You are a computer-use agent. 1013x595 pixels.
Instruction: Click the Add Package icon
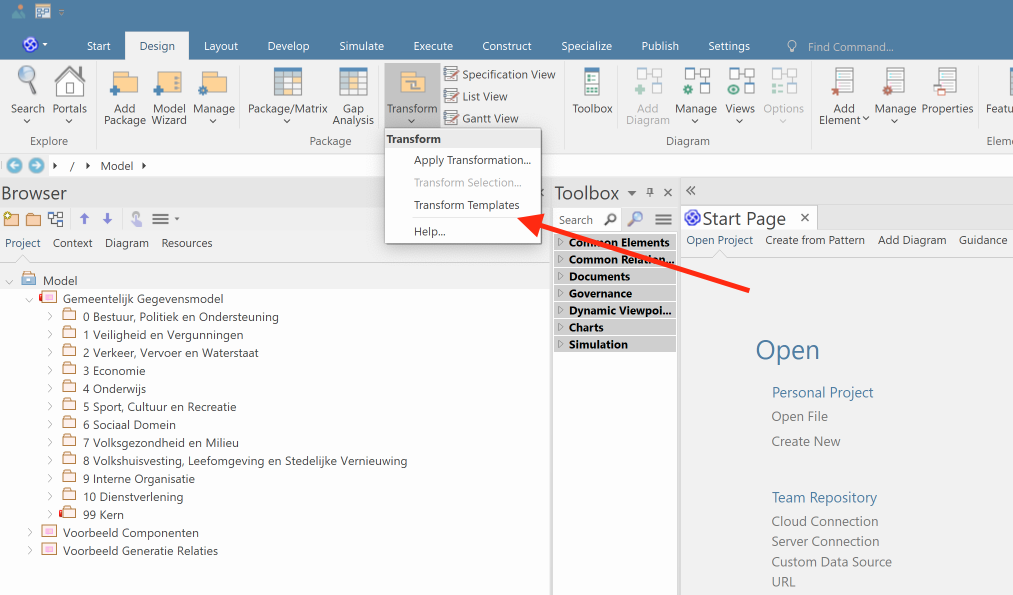124,86
